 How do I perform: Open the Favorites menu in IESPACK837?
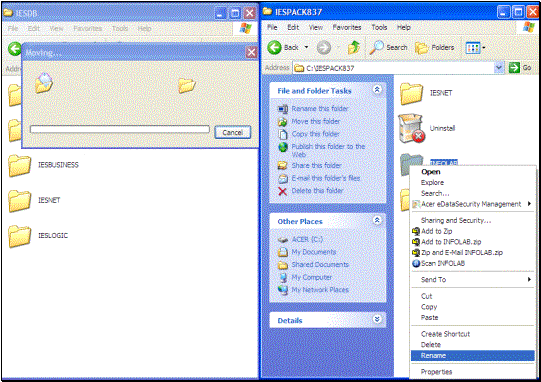pos(347,27)
